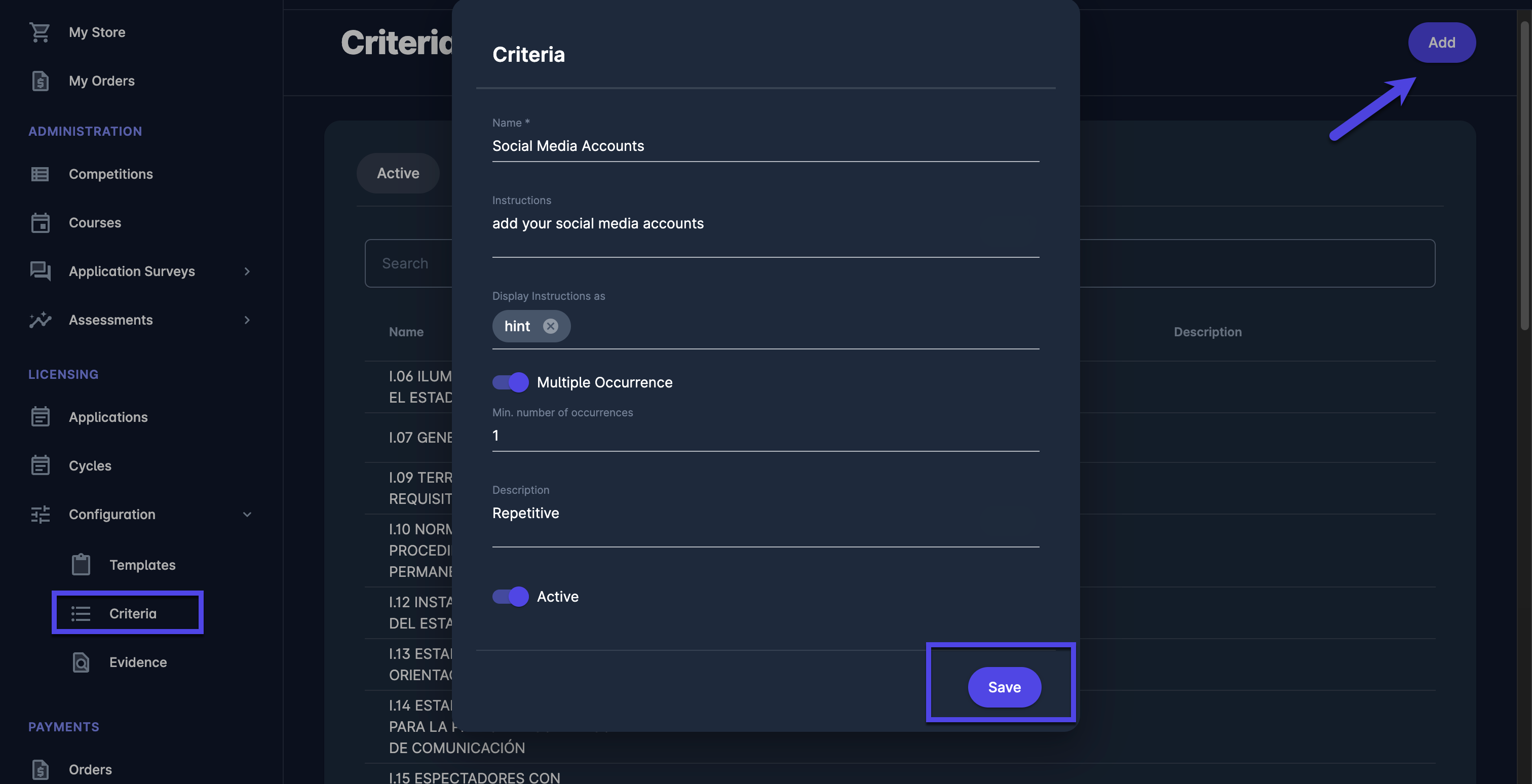Image resolution: width=1532 pixels, height=784 pixels.
Task: Open My Orders document icon
Action: (x=40, y=81)
